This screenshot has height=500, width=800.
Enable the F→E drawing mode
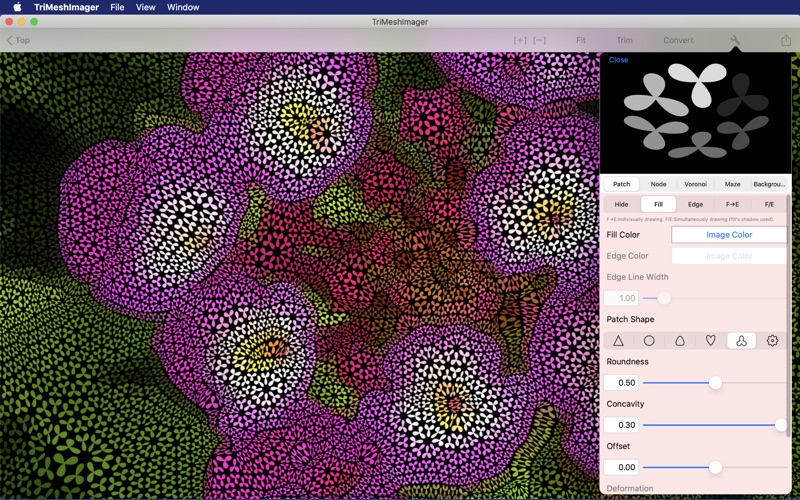coord(732,204)
